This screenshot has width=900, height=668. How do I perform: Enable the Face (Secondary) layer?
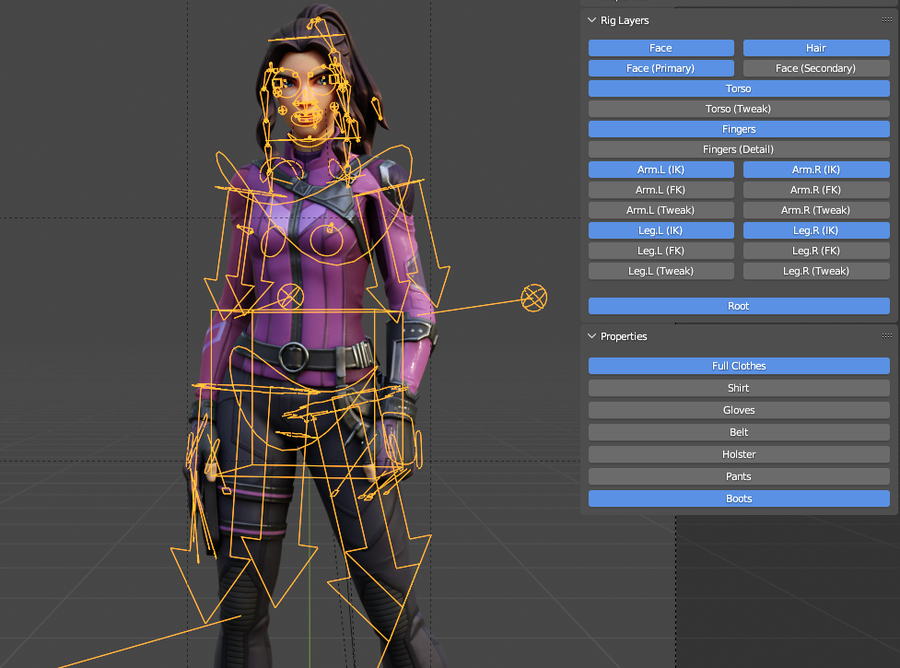click(816, 68)
